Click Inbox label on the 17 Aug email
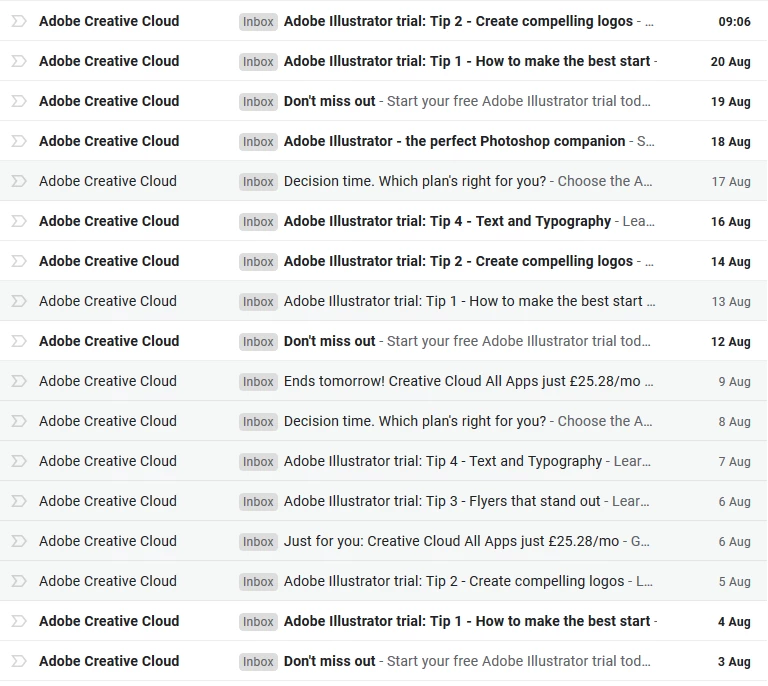Screen dimensions: 768x686 coord(258,182)
